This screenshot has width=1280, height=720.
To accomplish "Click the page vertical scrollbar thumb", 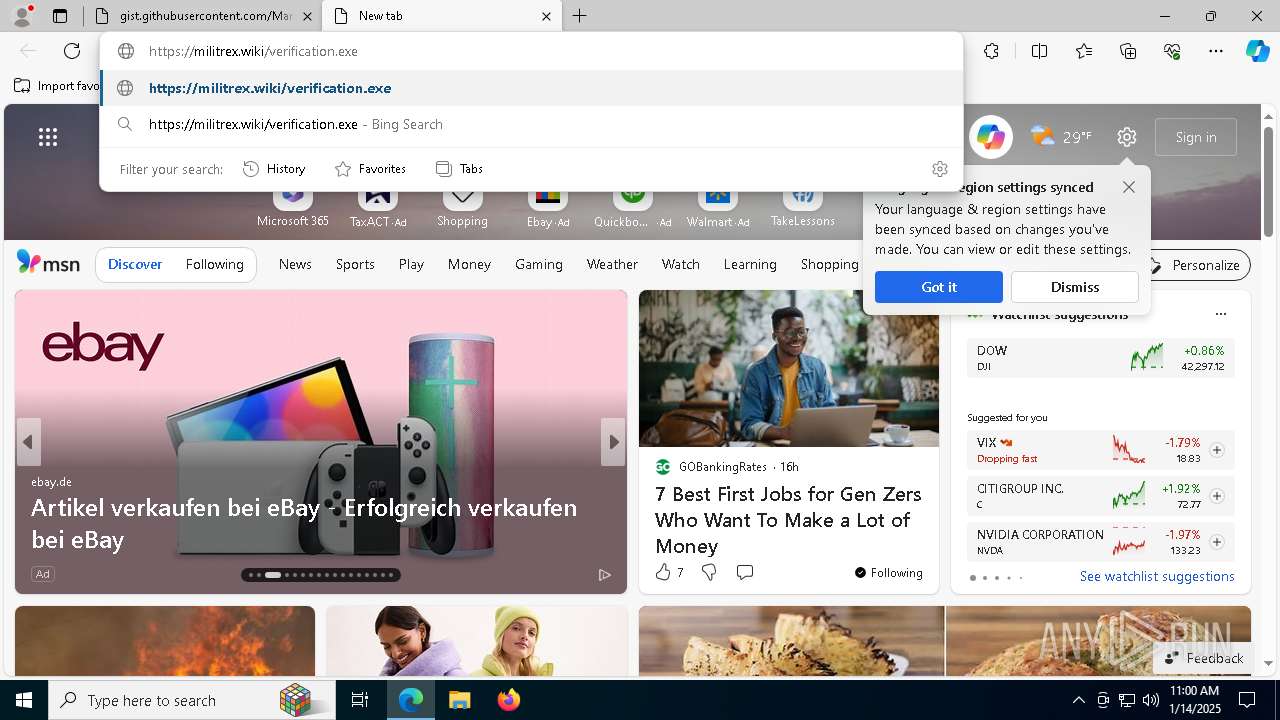I will click(1269, 182).
